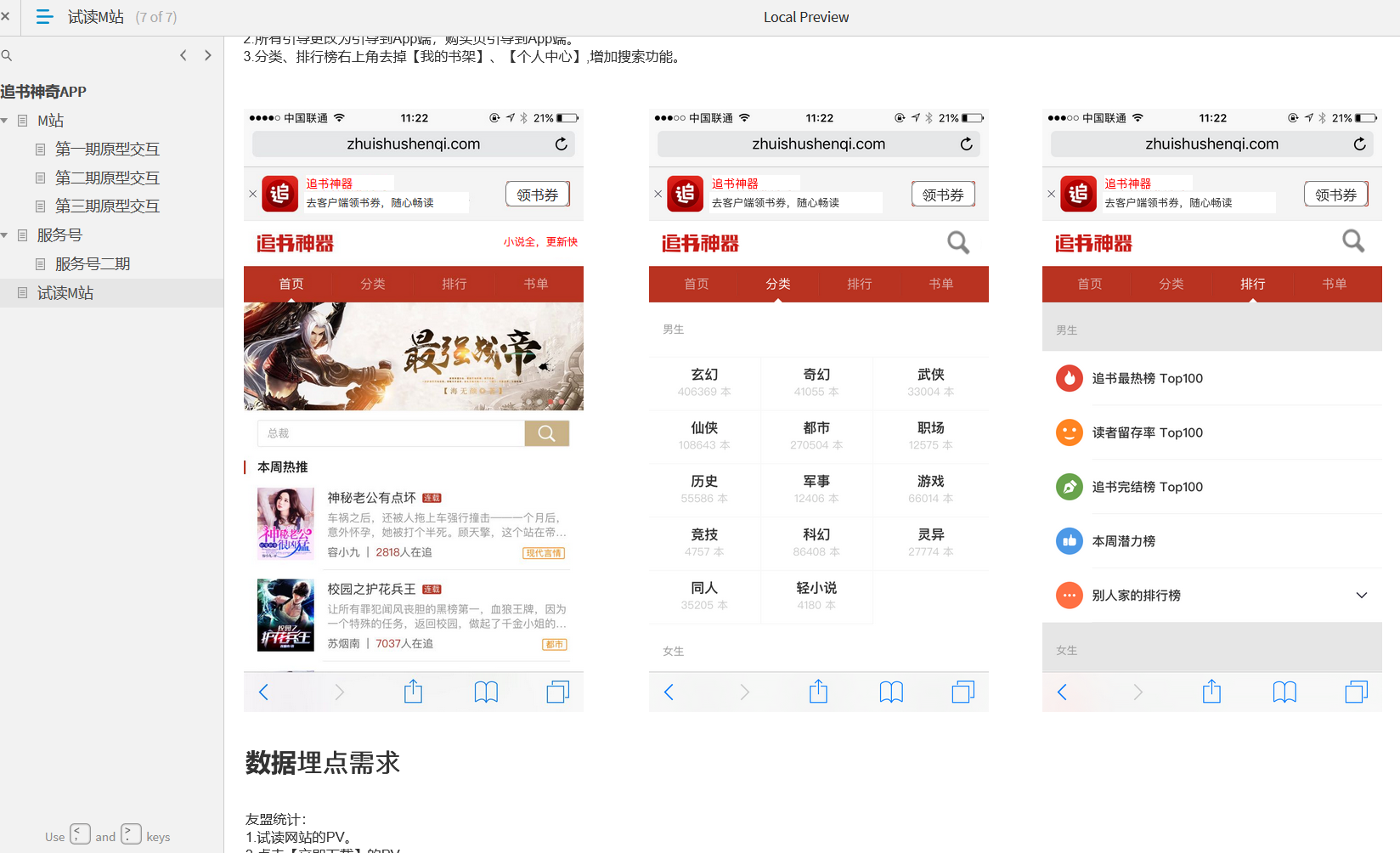Open book 校园之护花兵王
Image resolution: width=1400 pixels, height=853 pixels.
372,590
